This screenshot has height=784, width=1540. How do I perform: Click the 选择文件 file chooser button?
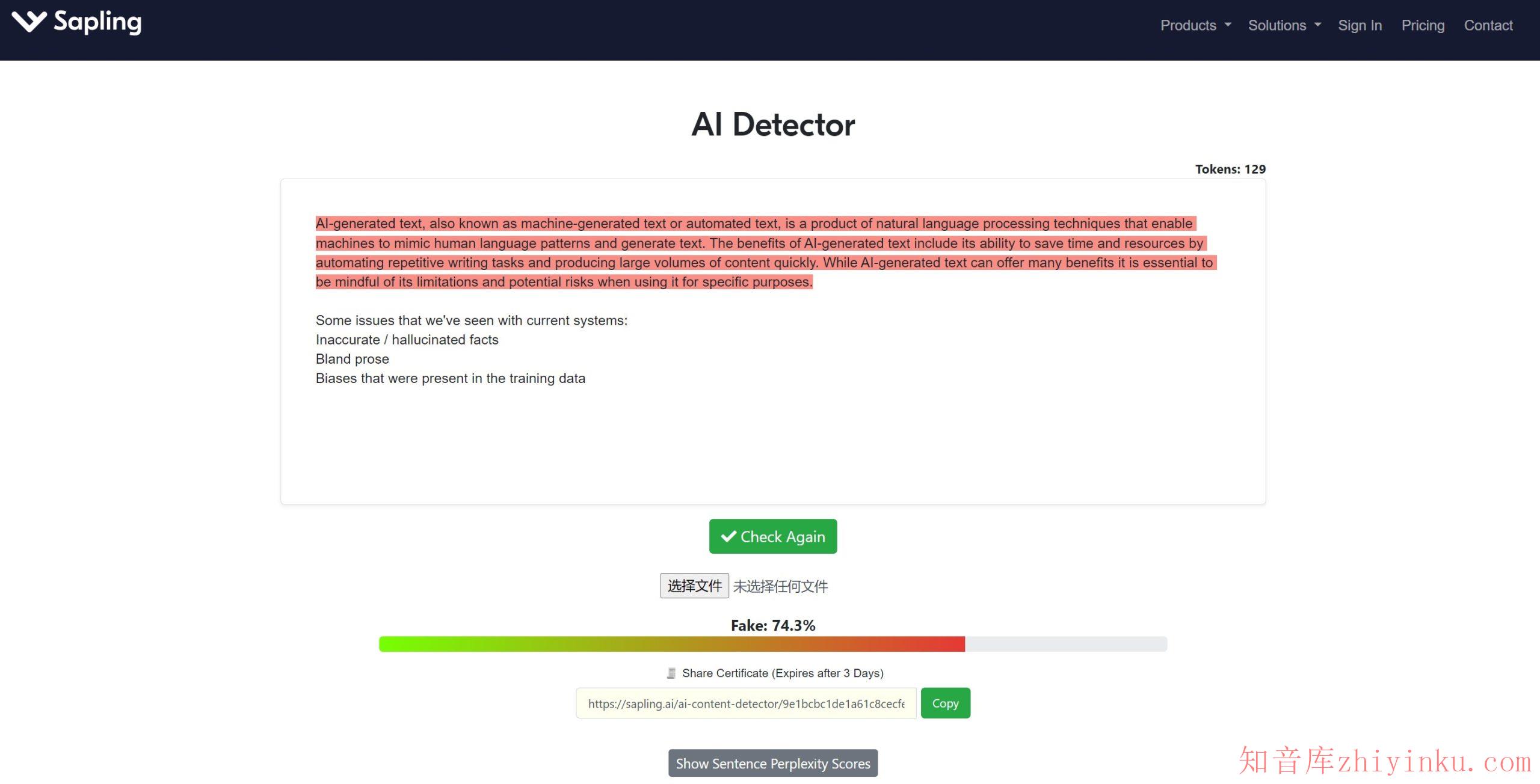coord(695,585)
